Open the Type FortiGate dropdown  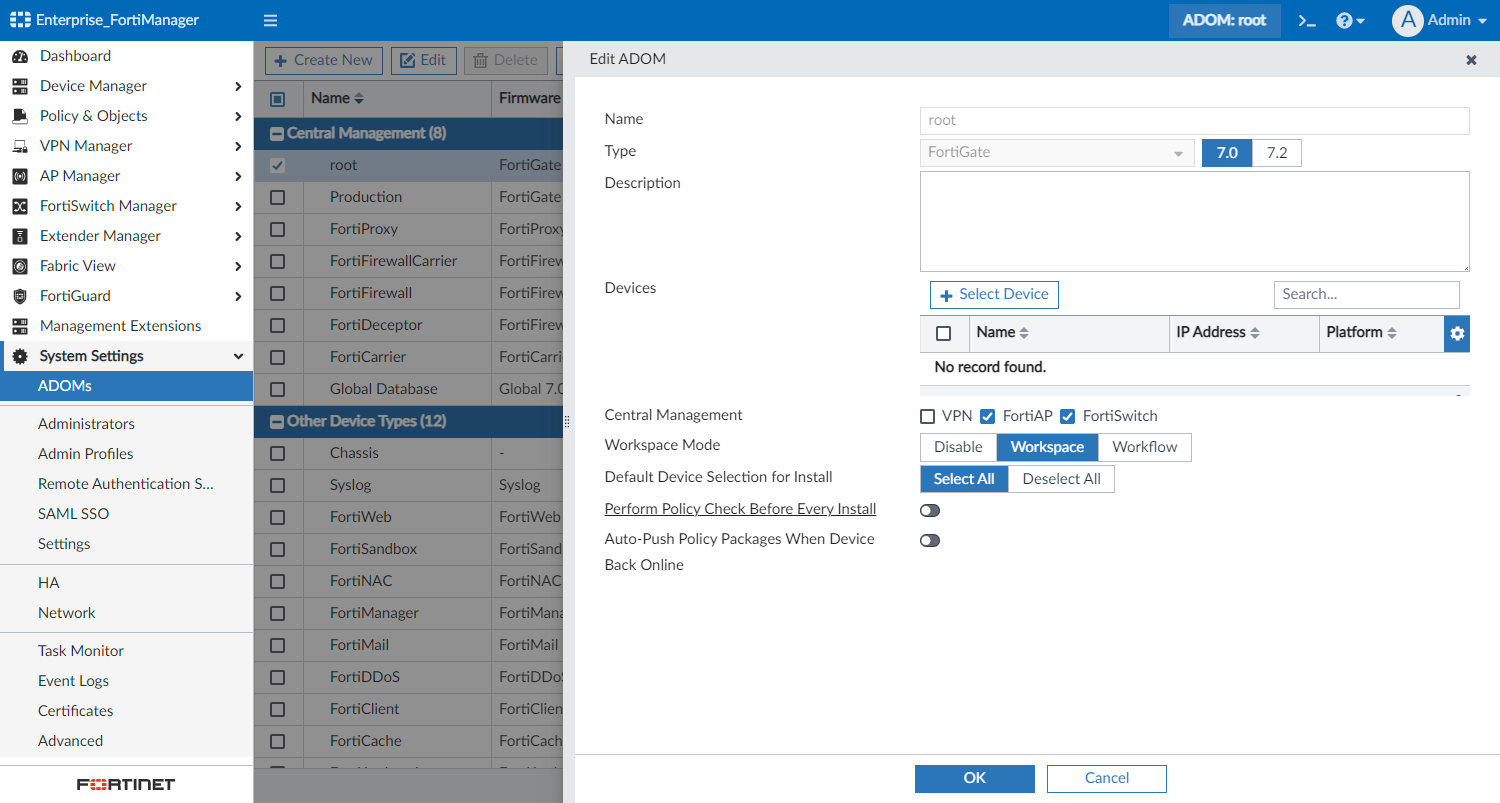point(1057,153)
